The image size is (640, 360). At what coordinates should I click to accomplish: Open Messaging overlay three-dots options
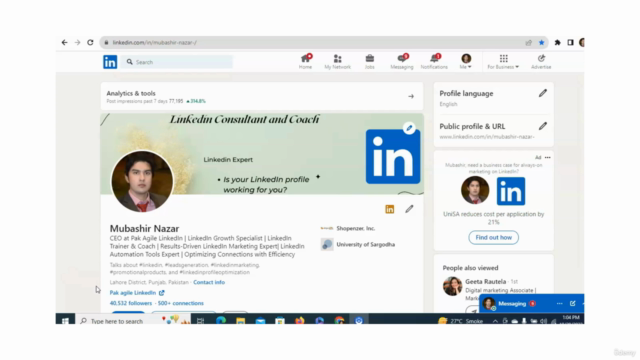[560, 304]
